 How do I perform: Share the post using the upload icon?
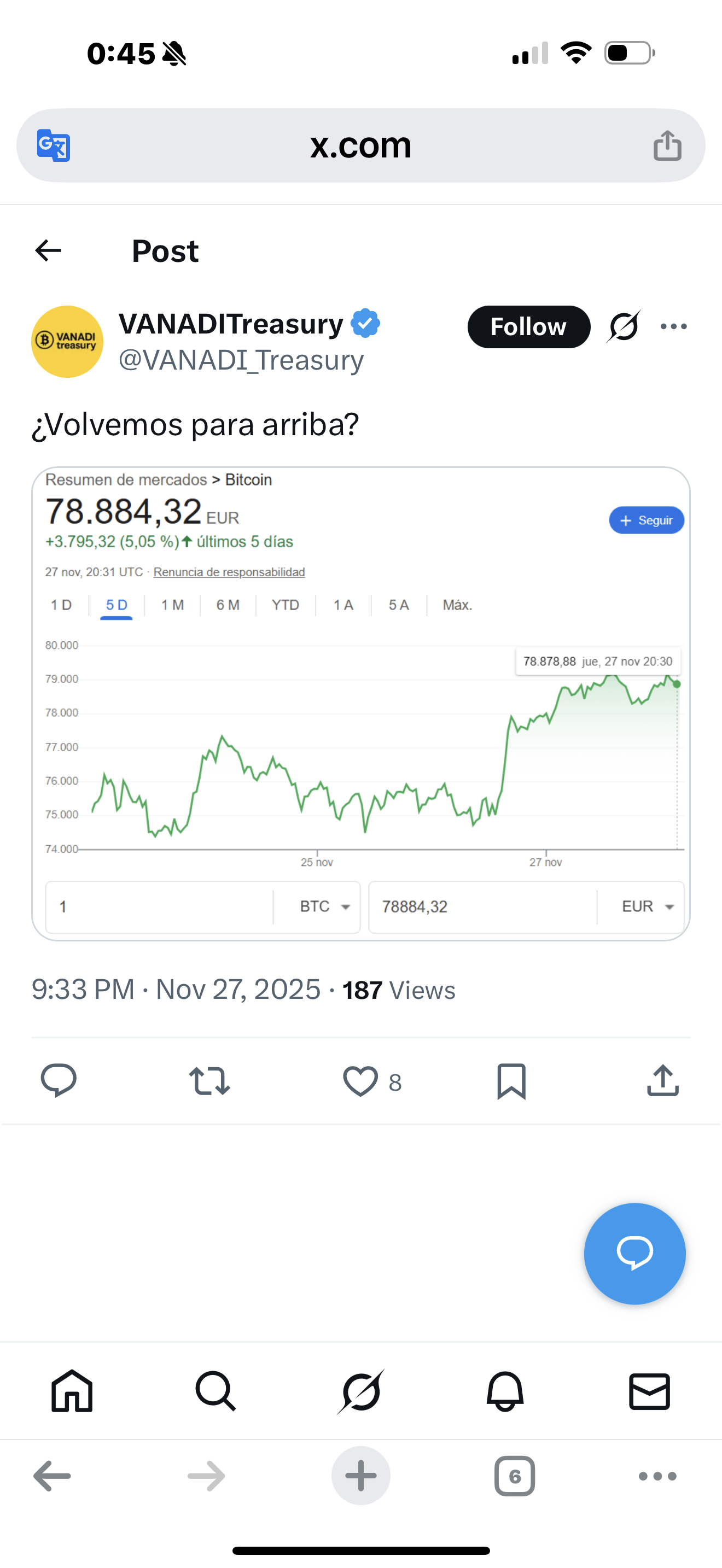point(662,1081)
